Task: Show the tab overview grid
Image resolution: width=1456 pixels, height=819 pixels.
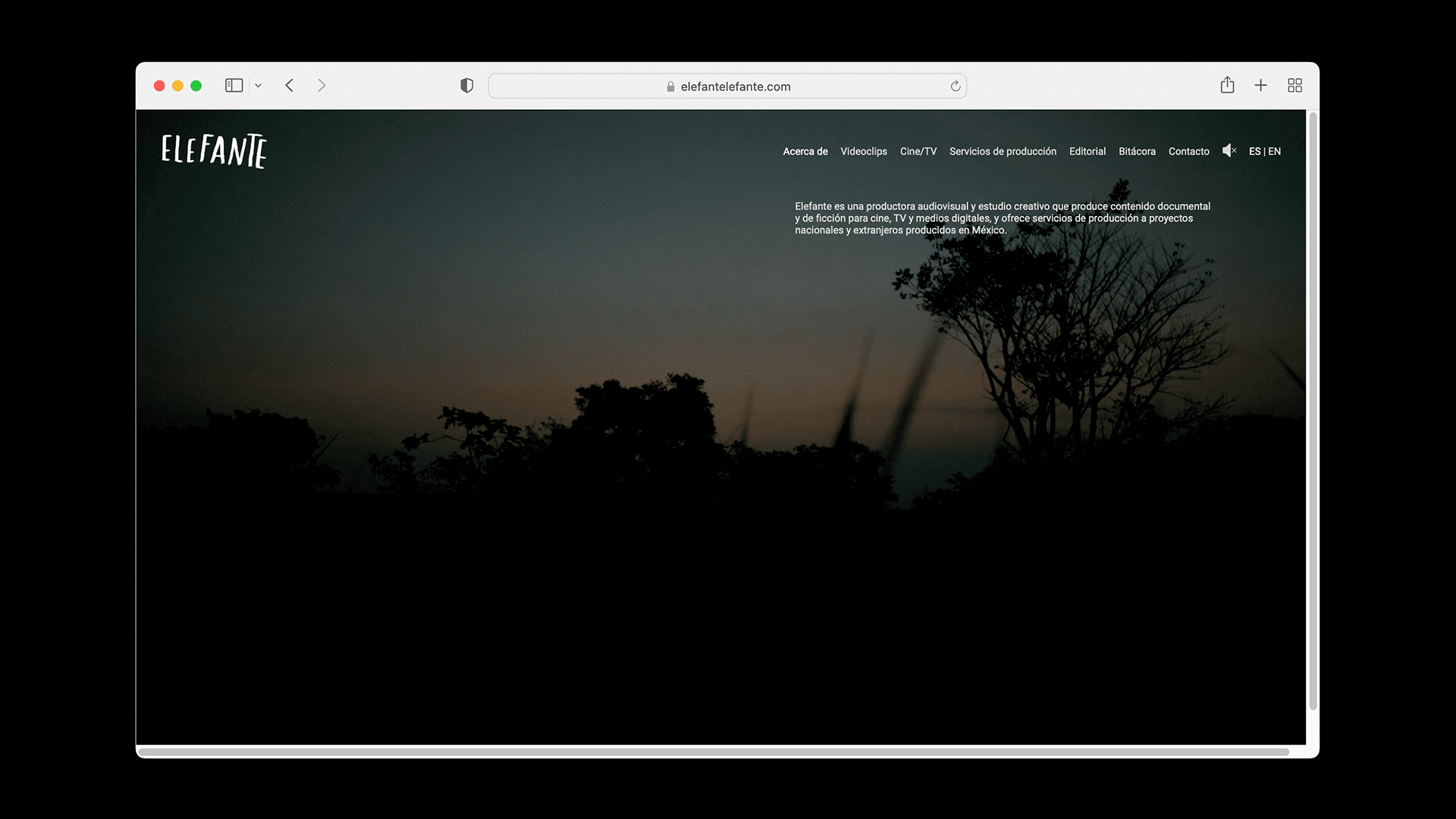Action: click(1295, 86)
